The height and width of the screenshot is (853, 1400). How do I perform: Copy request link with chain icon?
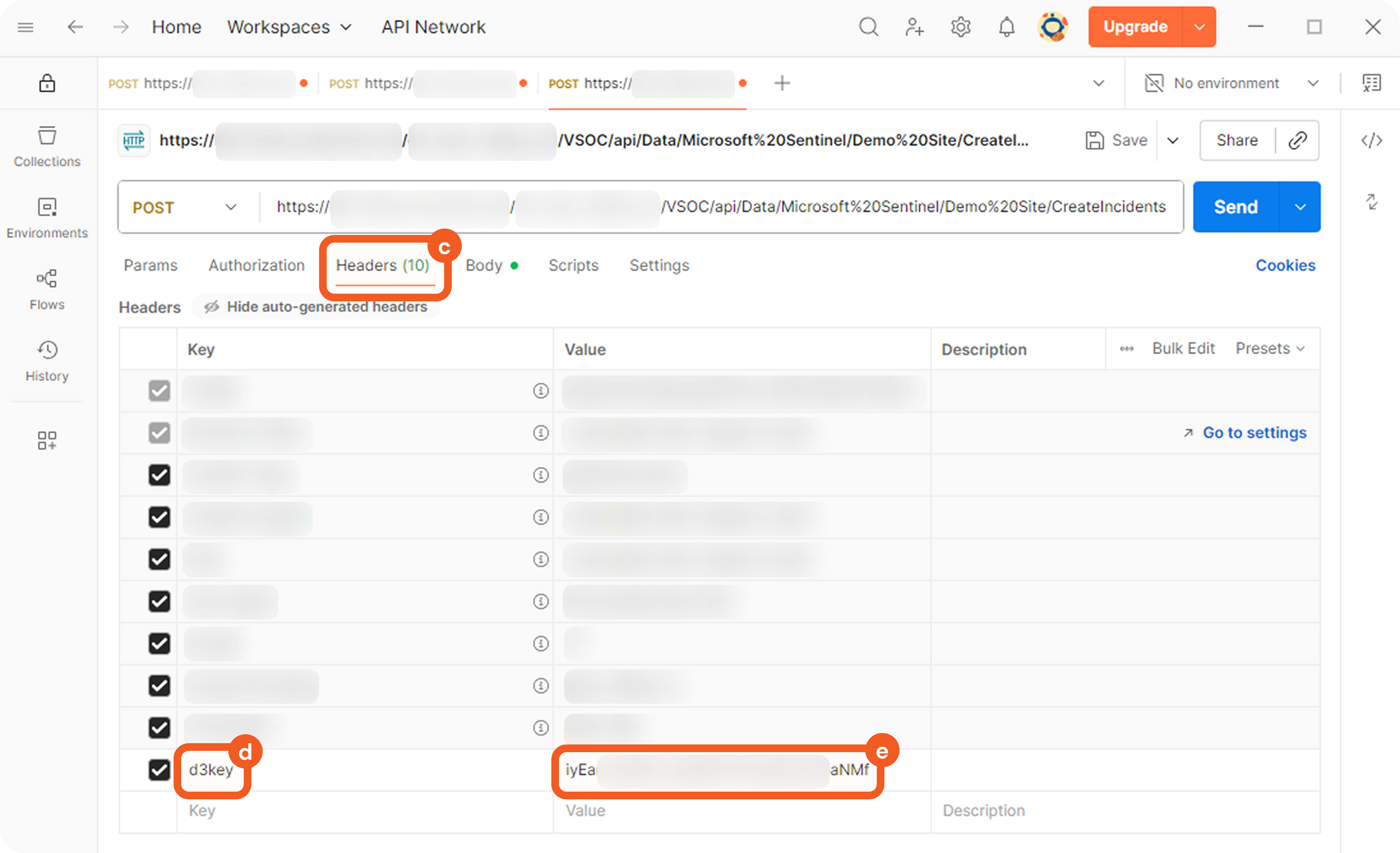click(1298, 140)
